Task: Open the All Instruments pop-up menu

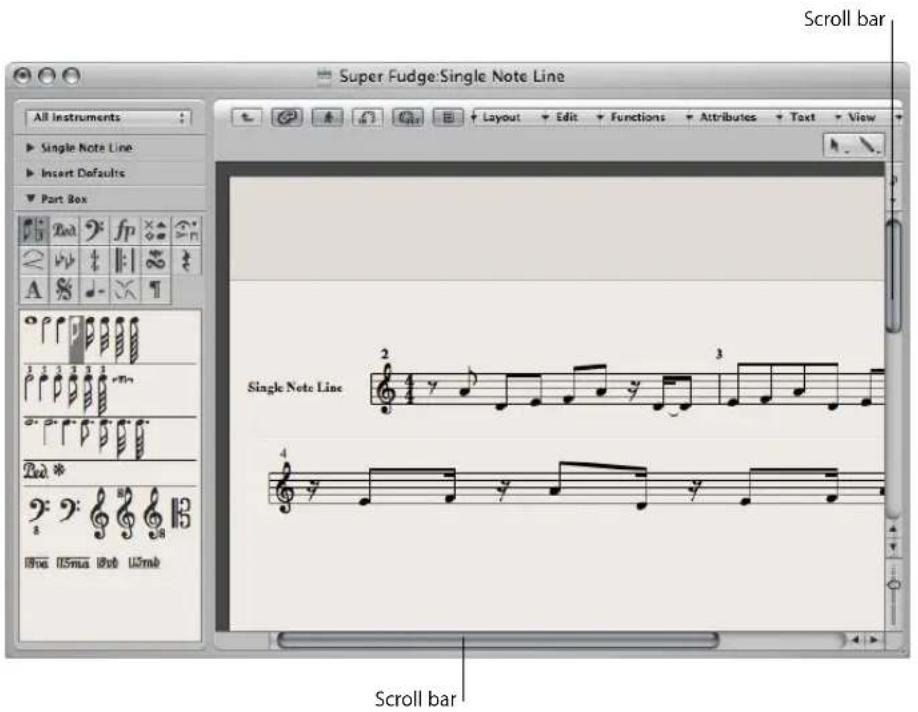Action: [109, 118]
